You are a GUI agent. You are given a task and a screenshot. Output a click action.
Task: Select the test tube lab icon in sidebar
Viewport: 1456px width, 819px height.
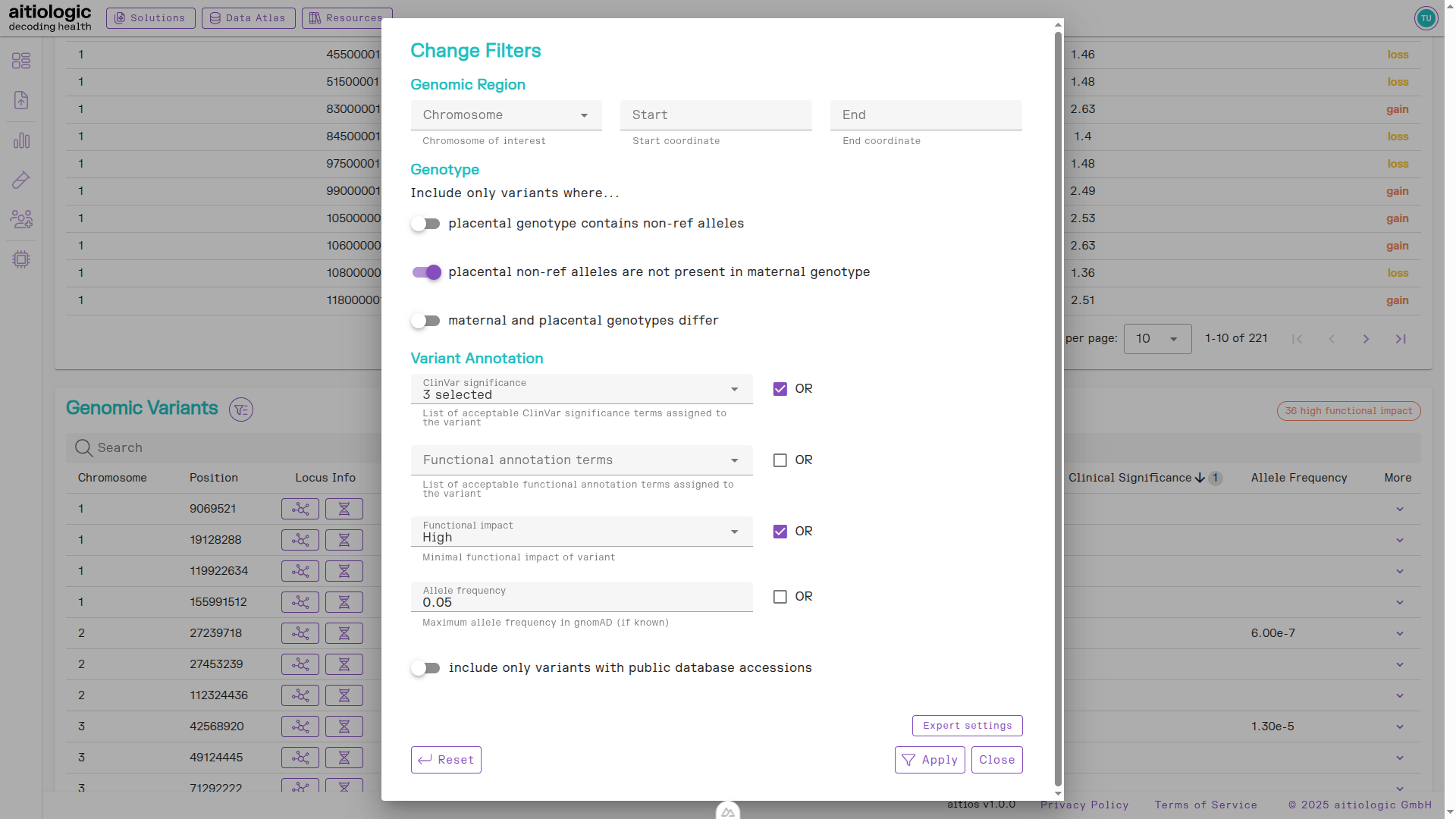coord(21,180)
